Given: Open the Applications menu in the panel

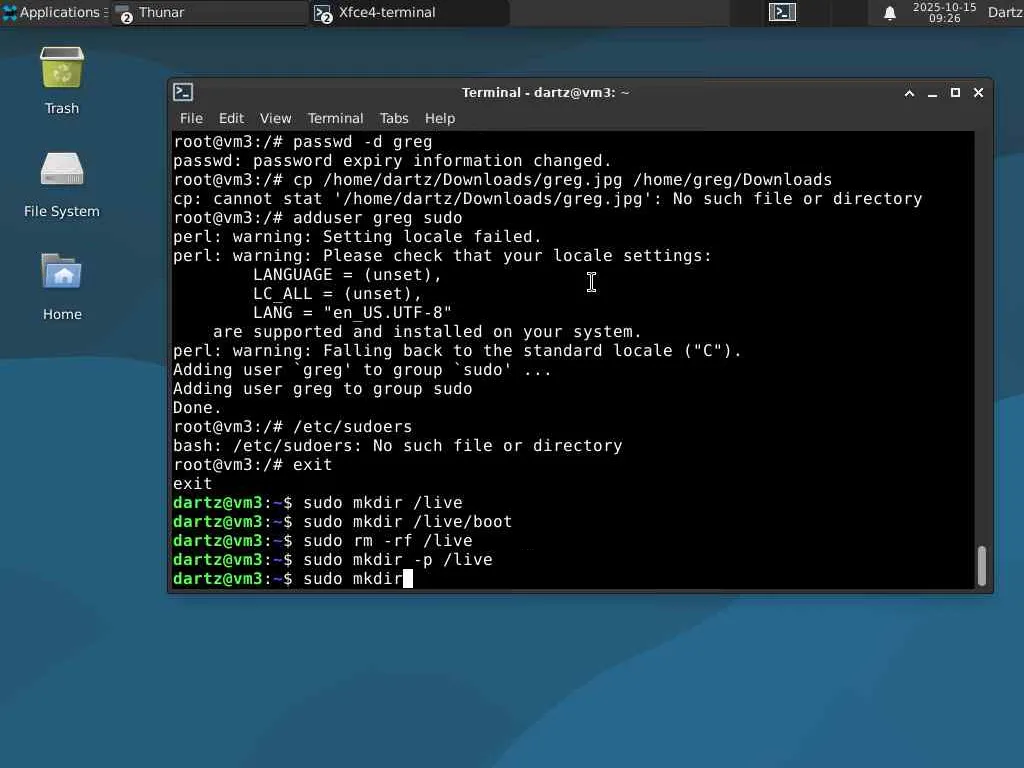Looking at the screenshot, I should pos(54,12).
